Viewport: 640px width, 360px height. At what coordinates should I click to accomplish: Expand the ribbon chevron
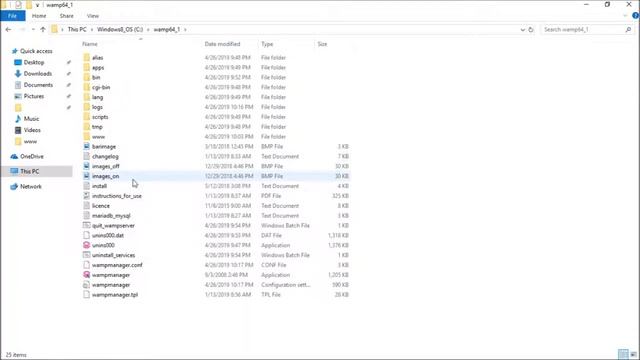(625, 16)
